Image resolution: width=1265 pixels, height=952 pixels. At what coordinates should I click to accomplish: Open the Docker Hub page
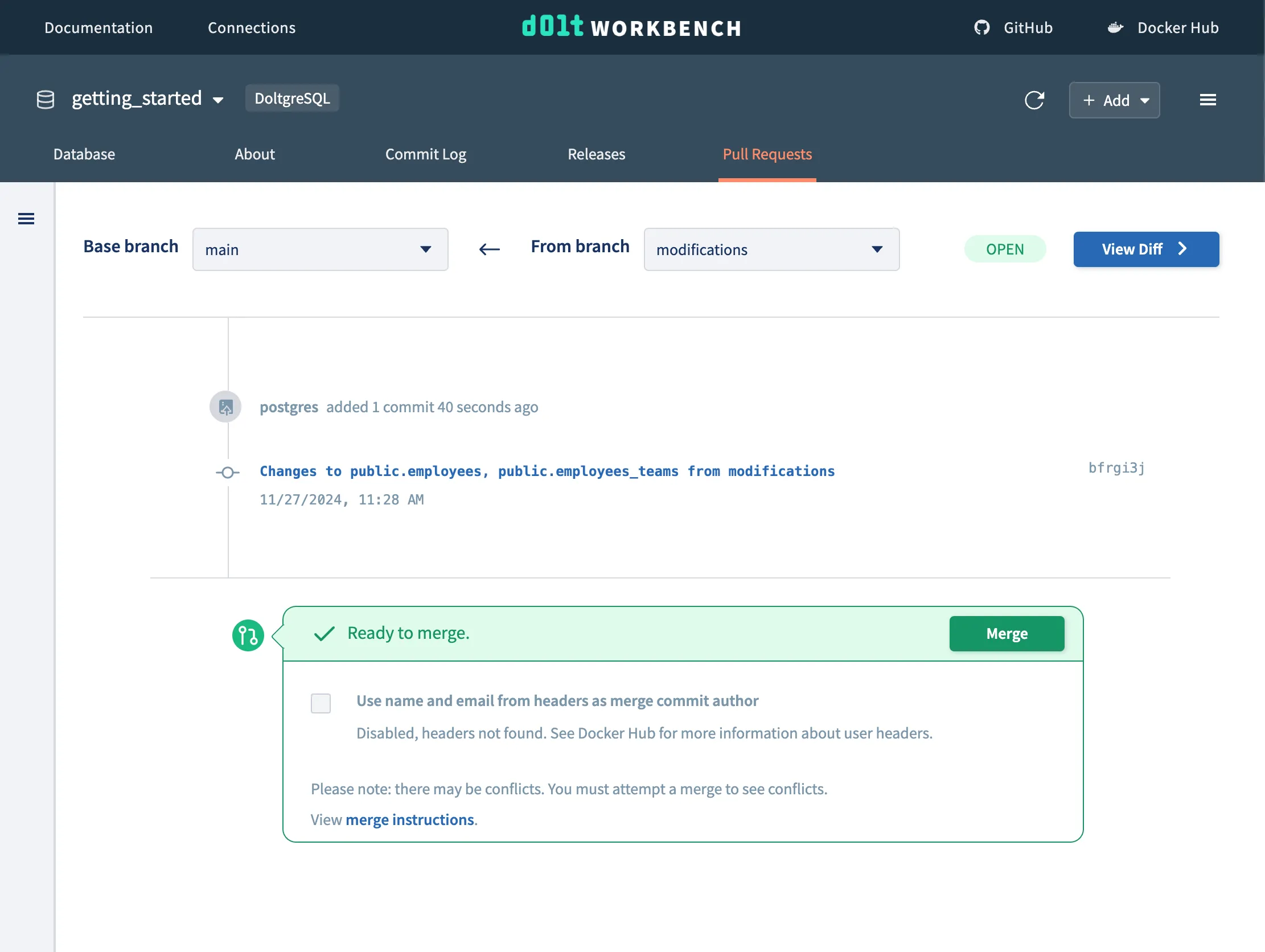[x=1161, y=27]
